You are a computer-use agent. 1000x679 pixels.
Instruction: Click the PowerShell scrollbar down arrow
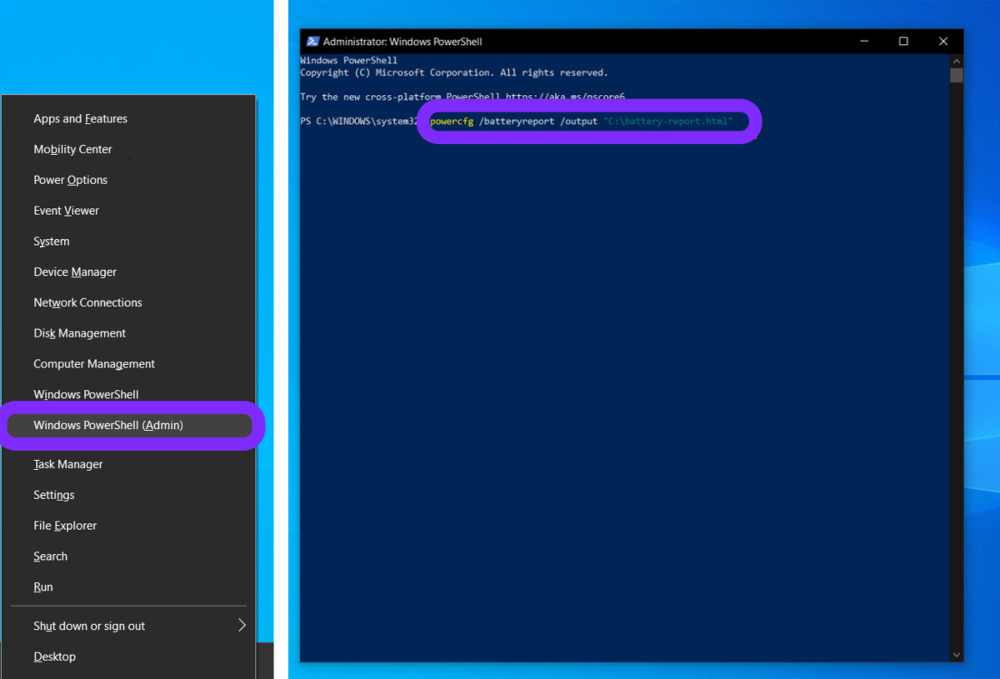(956, 655)
